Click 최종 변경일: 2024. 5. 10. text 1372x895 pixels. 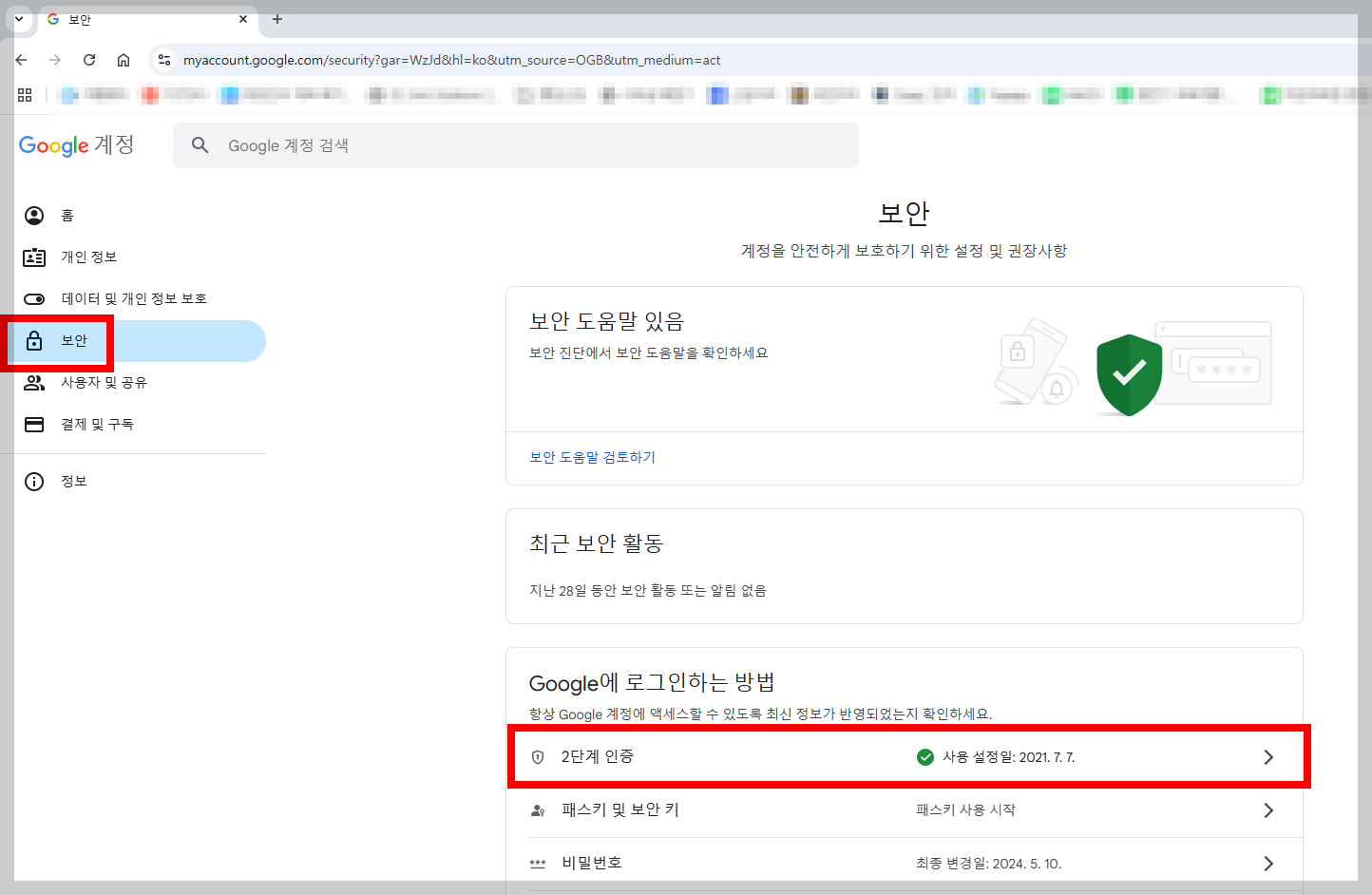coord(988,864)
